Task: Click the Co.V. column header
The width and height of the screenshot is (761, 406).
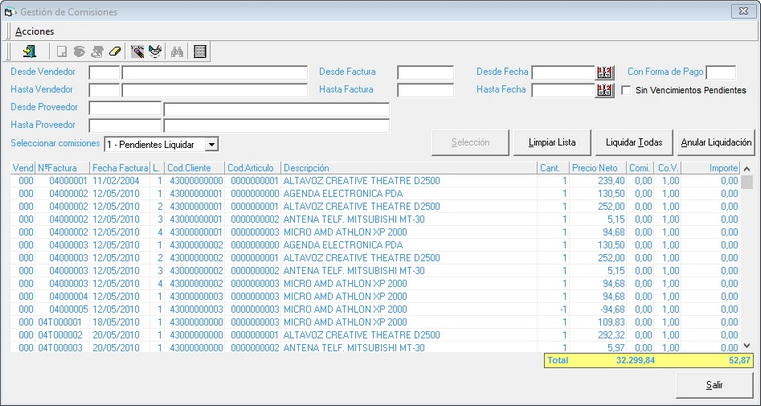Action: tap(667, 168)
